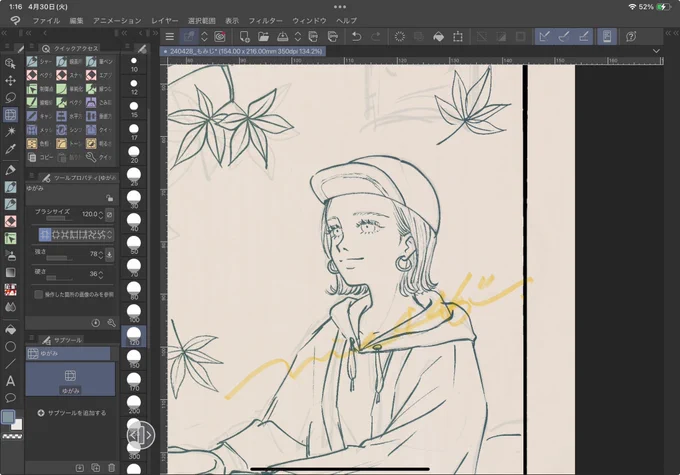Click the コピー quick access button
Screen dimensions: 680x475
40,157
